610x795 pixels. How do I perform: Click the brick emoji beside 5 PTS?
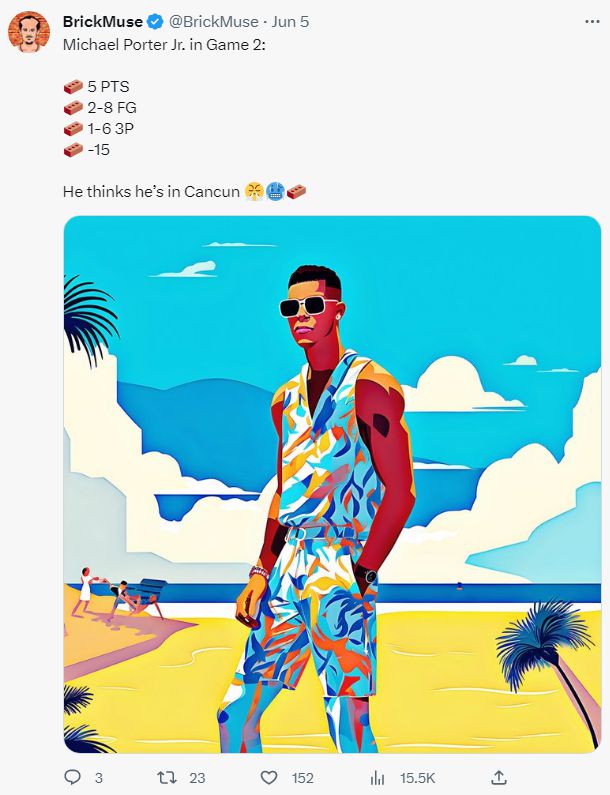74,87
